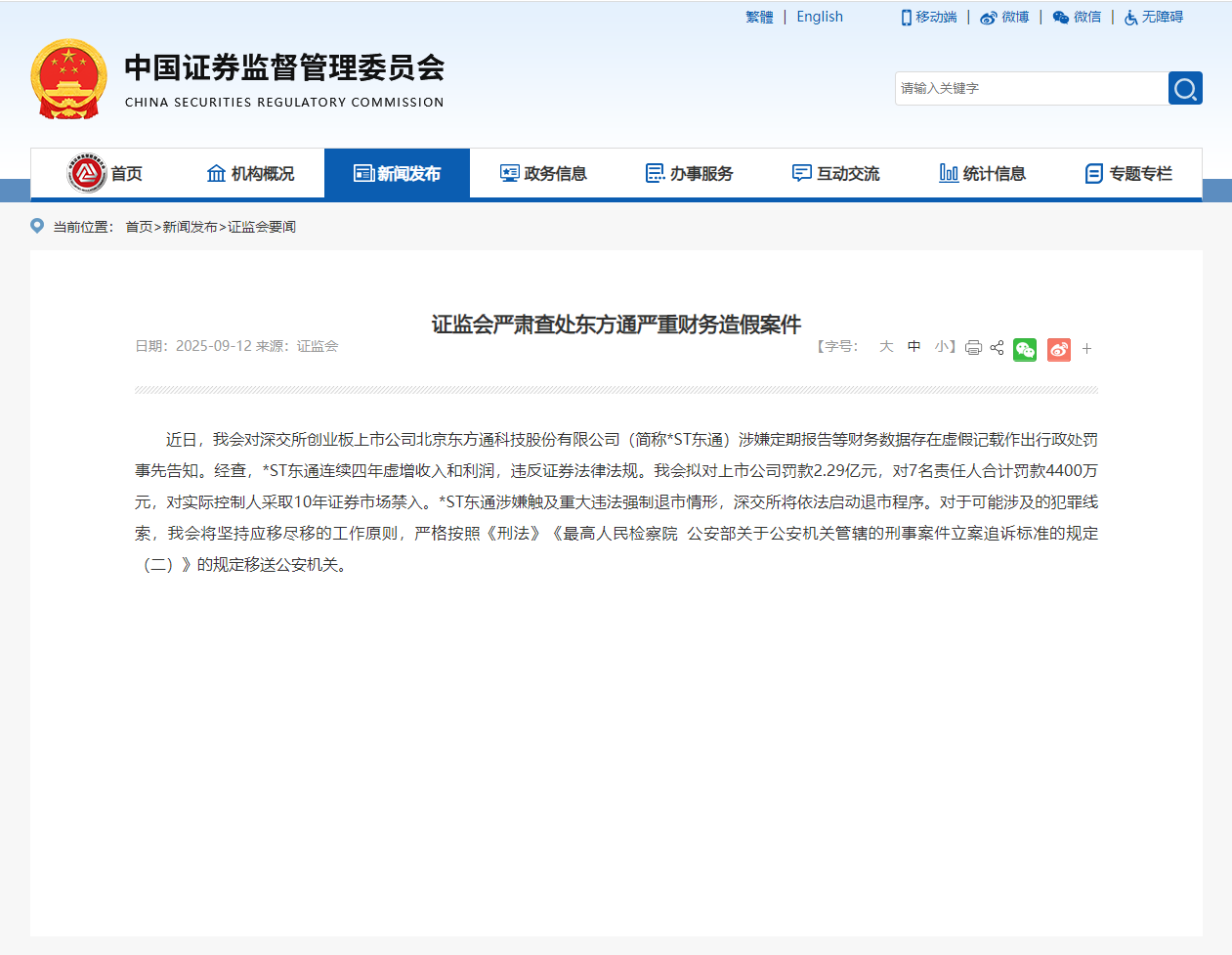
Task: Go to 证监会要闻 in the breadcrumb
Action: click(262, 227)
